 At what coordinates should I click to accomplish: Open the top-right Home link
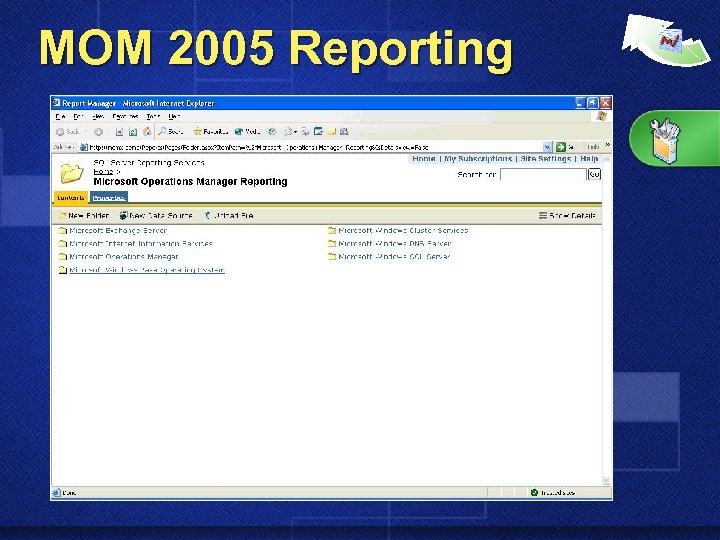coord(424,159)
